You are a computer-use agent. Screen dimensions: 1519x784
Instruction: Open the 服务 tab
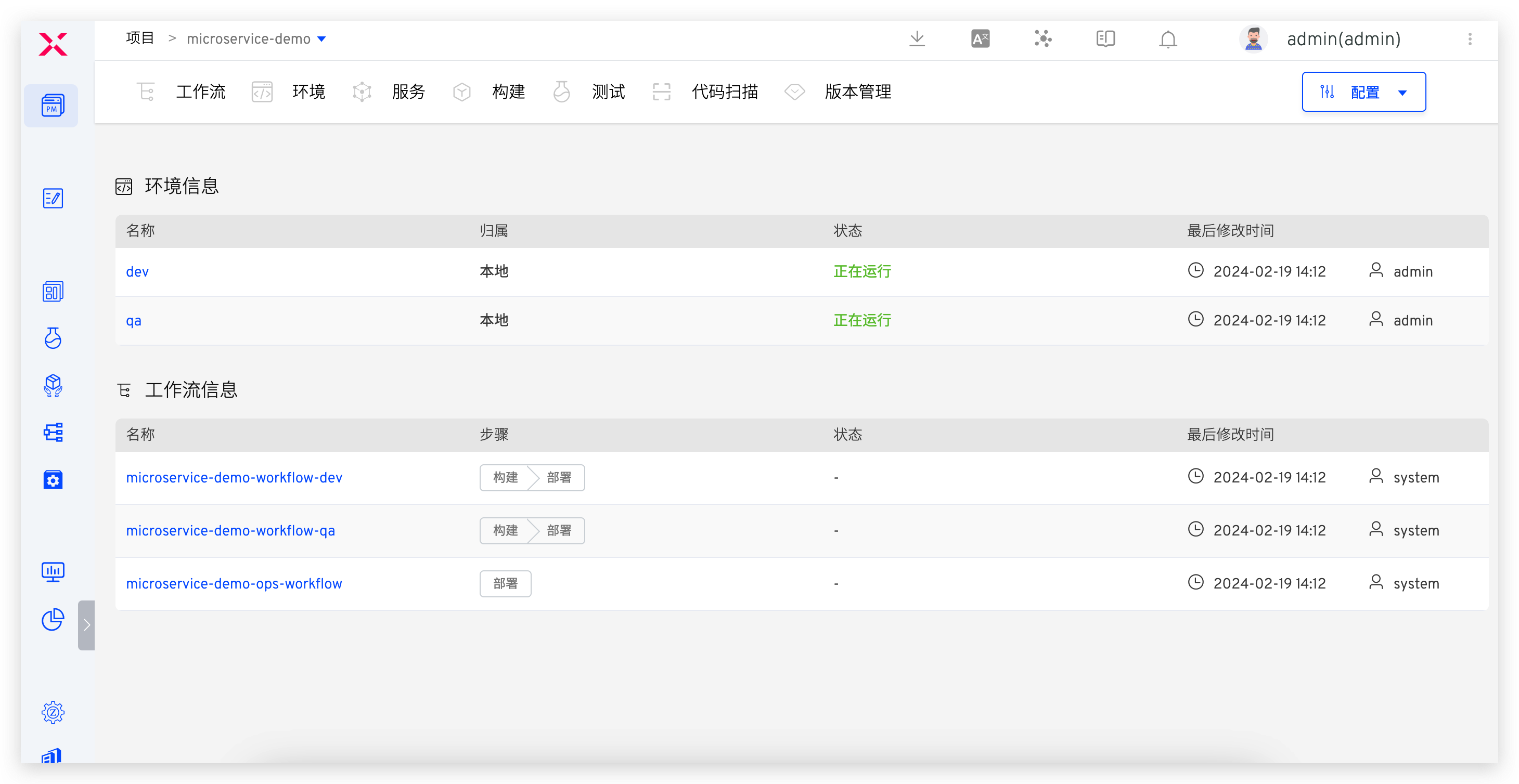click(x=388, y=92)
